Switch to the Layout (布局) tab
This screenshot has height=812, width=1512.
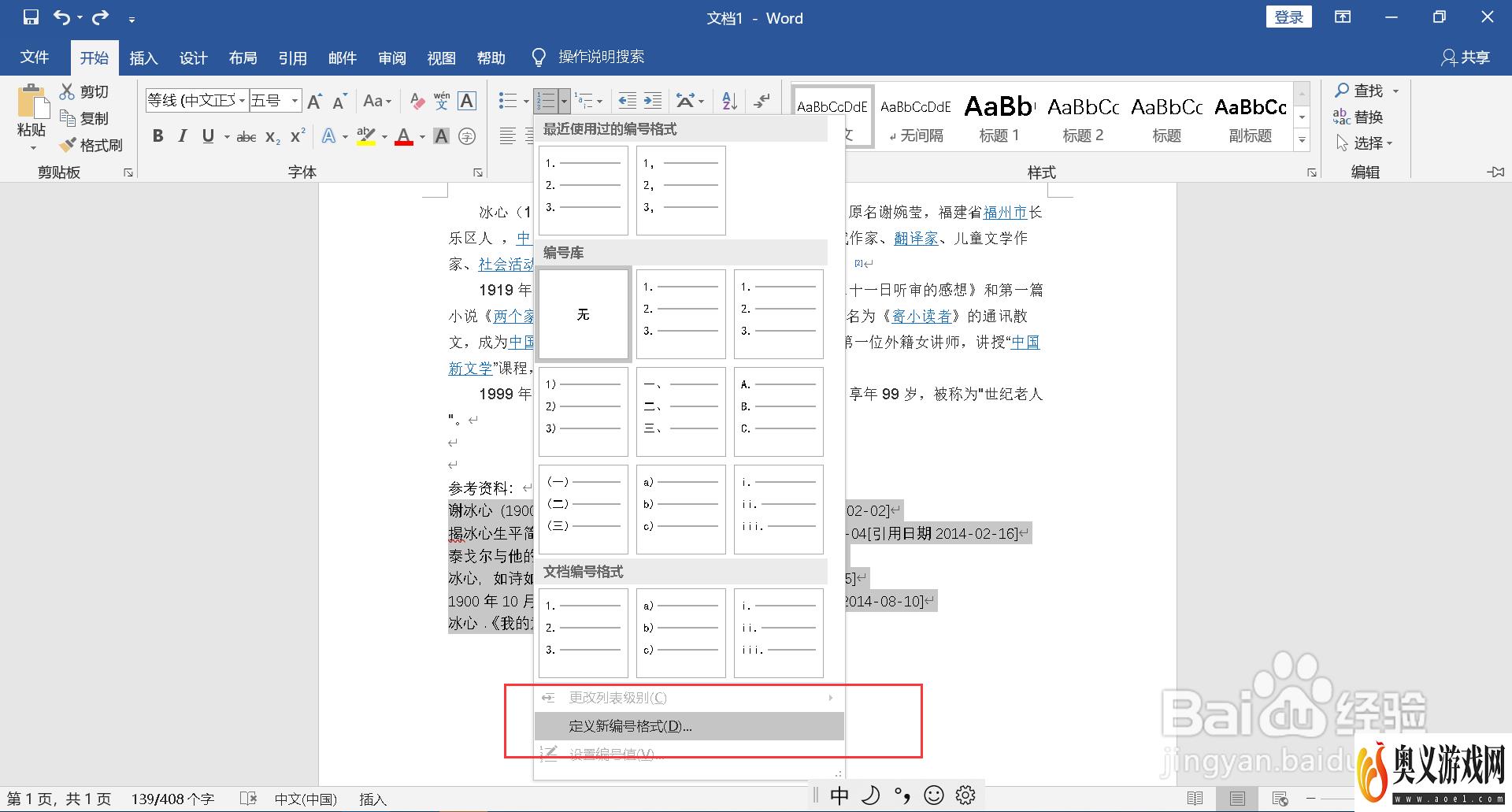tap(243, 57)
